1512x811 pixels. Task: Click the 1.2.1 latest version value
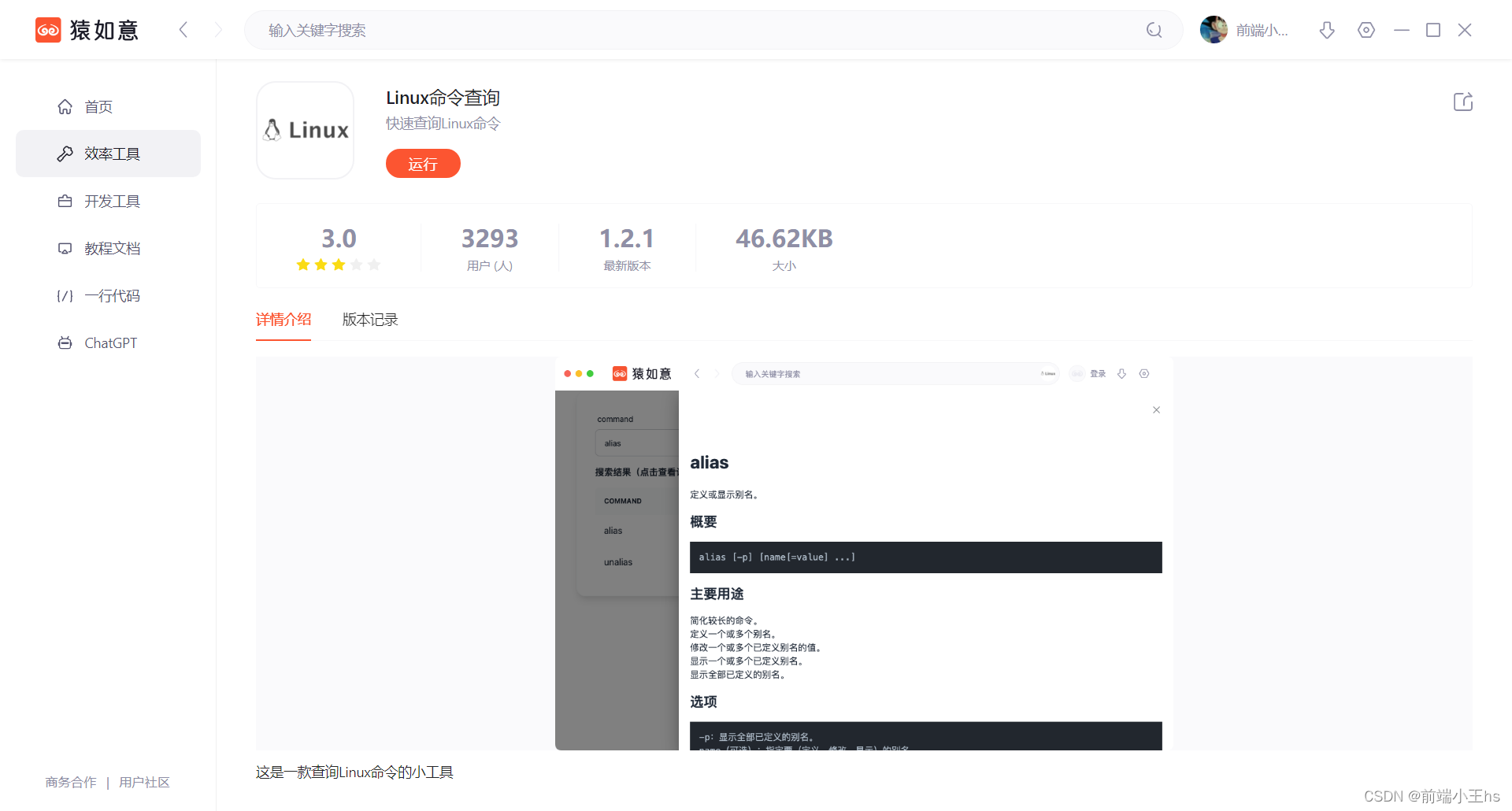[x=627, y=238]
